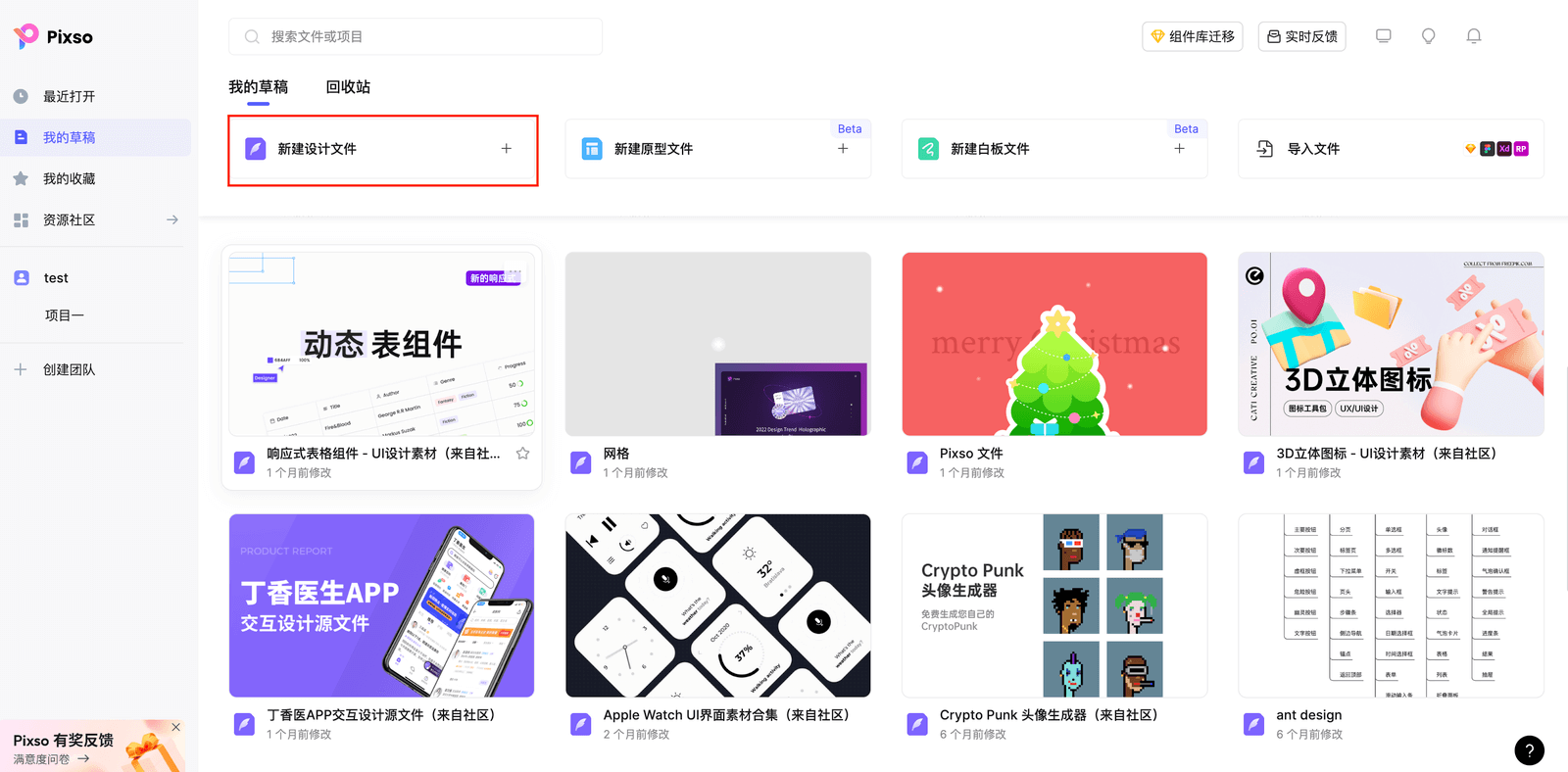Click the plus icon on 新建白板文件
Screen dimensions: 1568x772
coord(1180,149)
